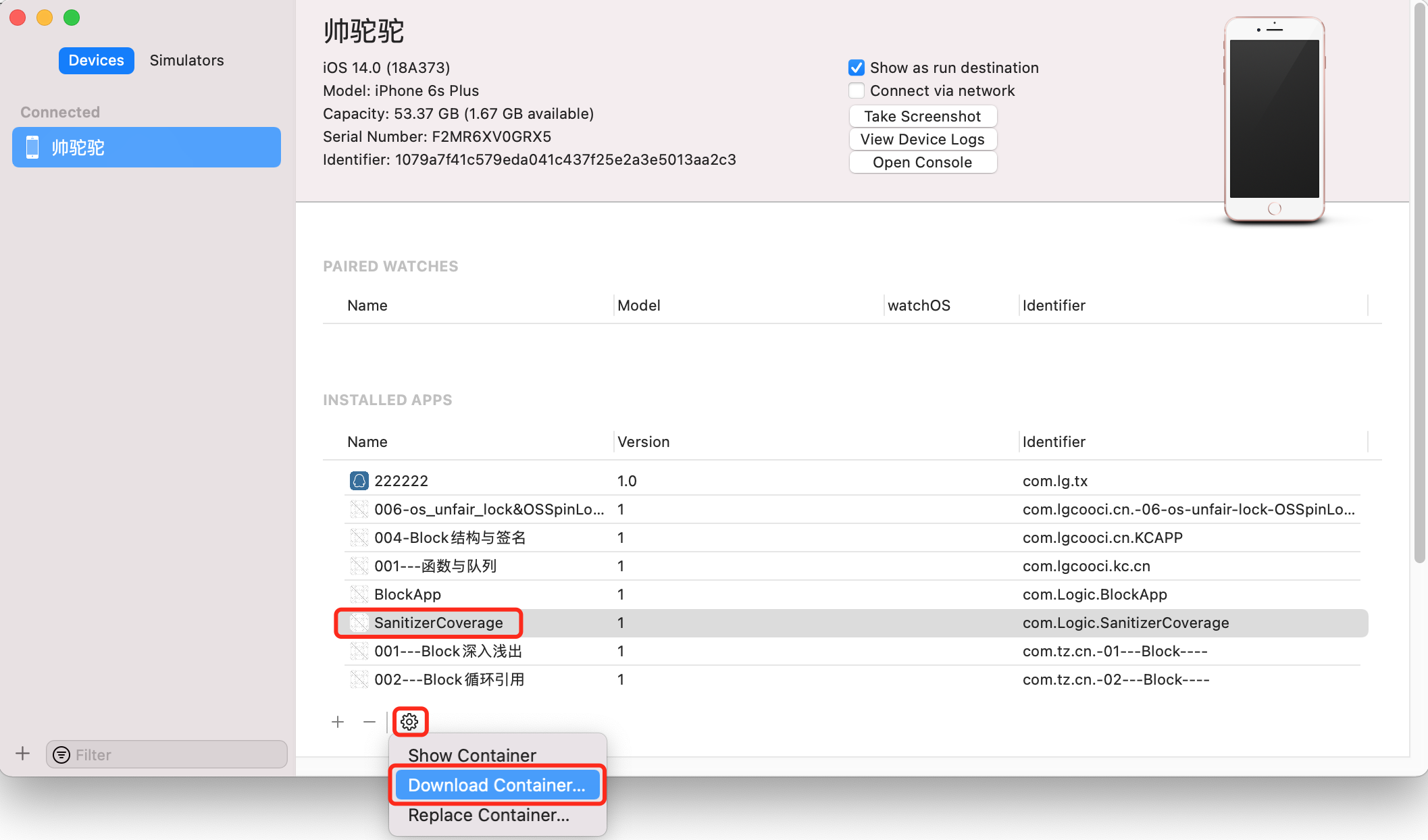Viewport: 1428px width, 840px height.
Task: Click the gear actions icon below the apps list
Action: [x=409, y=722]
